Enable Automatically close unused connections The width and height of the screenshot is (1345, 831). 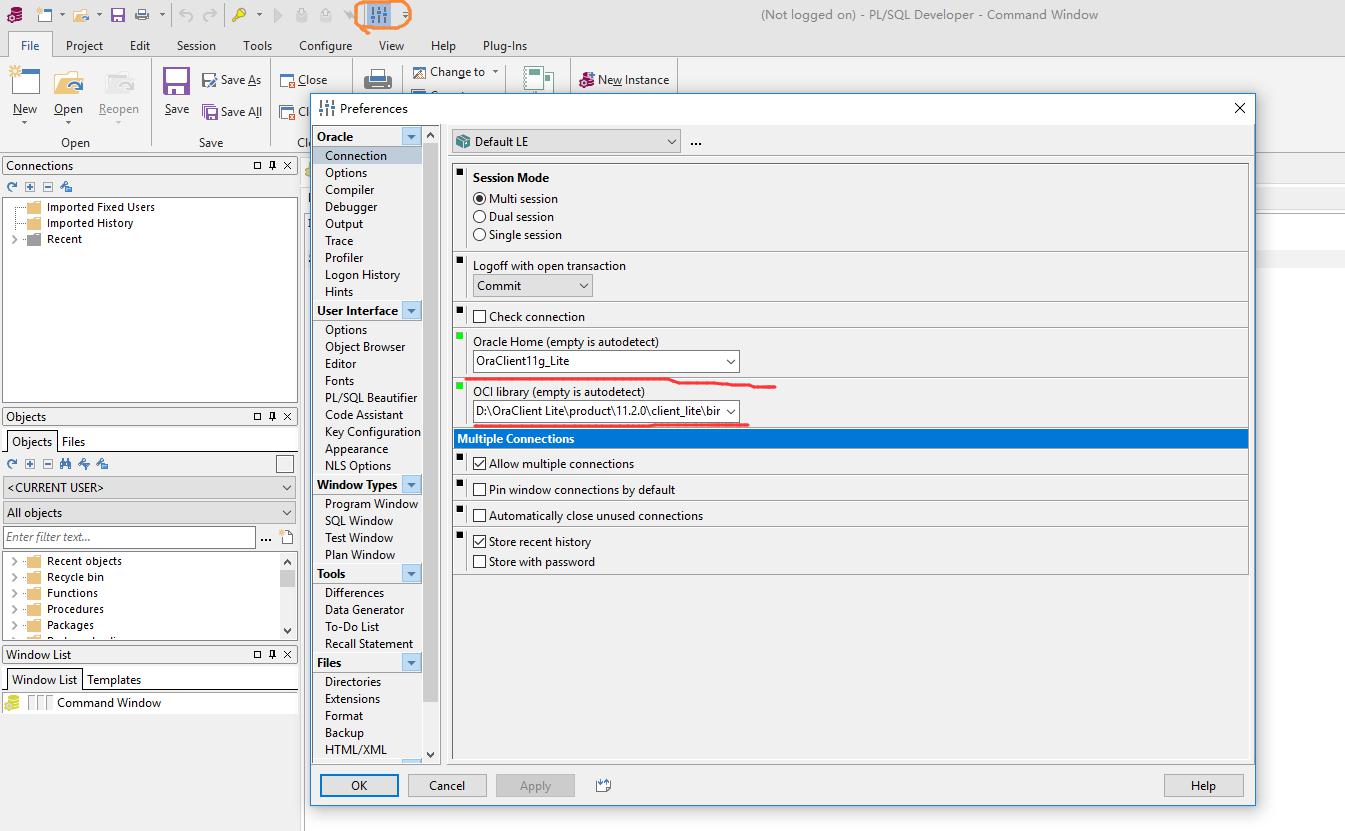click(480, 516)
